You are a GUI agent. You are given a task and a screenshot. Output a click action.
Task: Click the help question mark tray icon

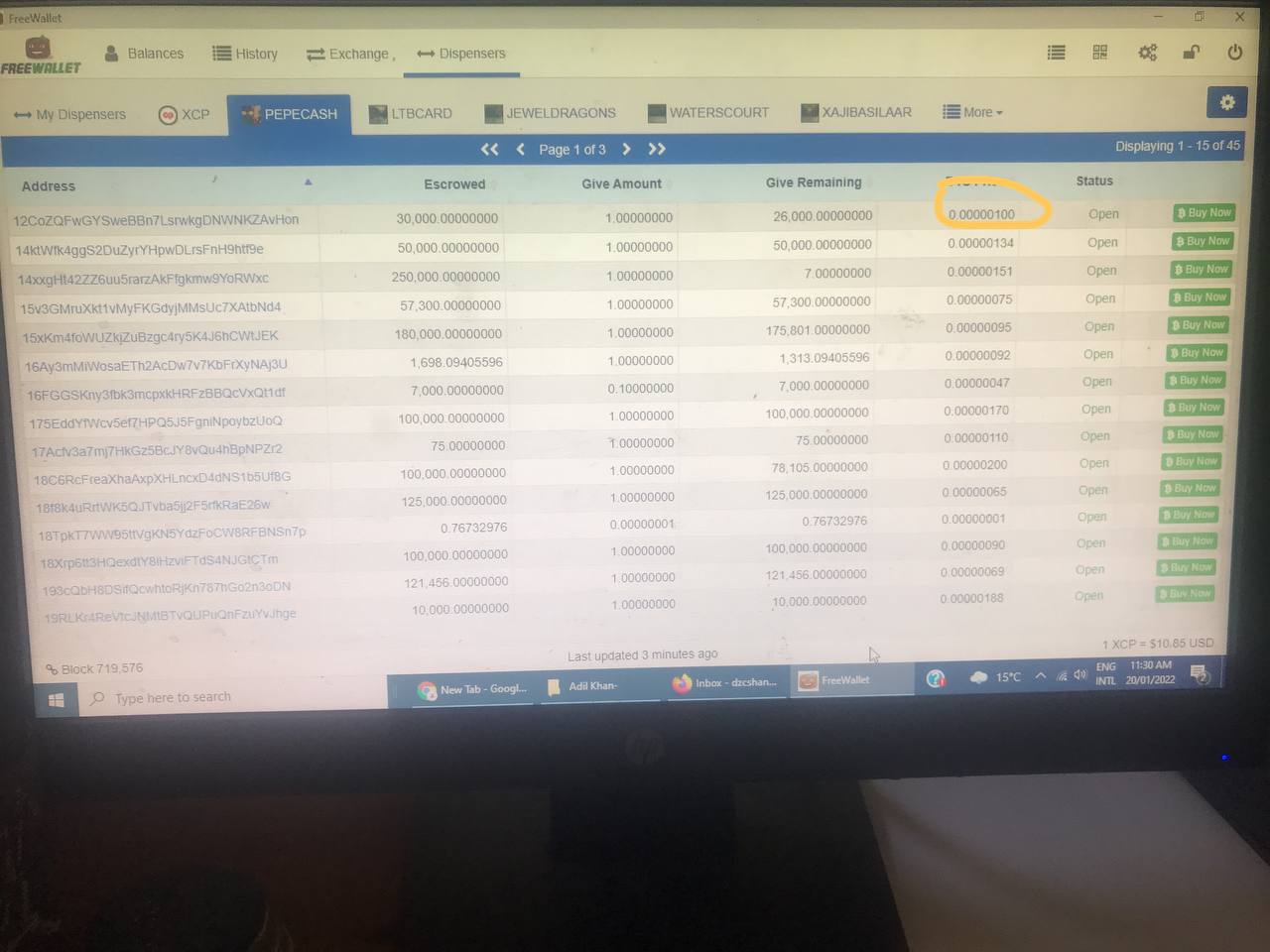click(935, 679)
